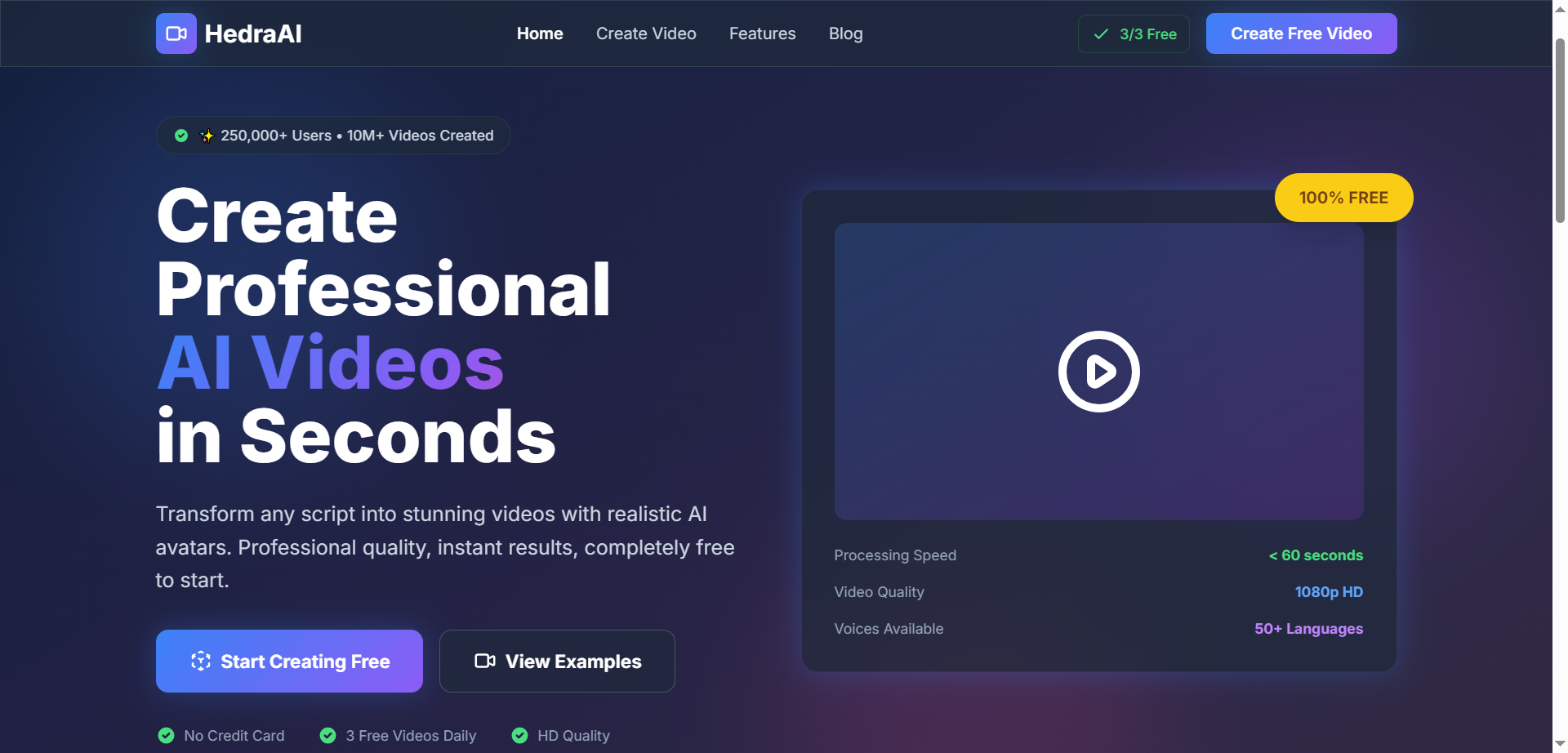Screen dimensions: 1568x753
Task: Click the green check in users badge
Action: (181, 136)
